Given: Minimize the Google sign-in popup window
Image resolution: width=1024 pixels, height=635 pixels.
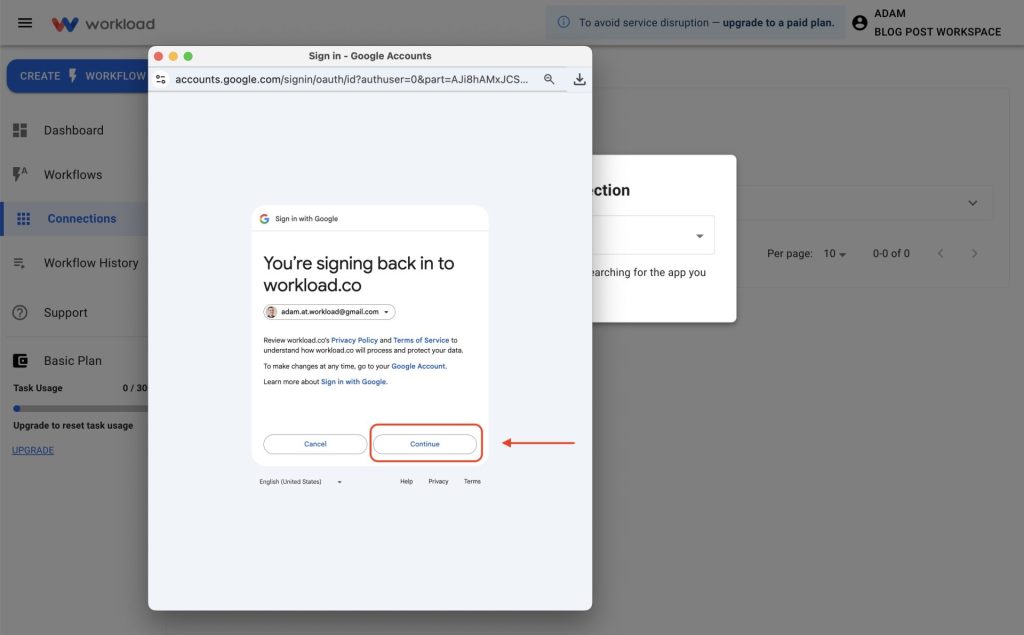Looking at the screenshot, I should [173, 56].
